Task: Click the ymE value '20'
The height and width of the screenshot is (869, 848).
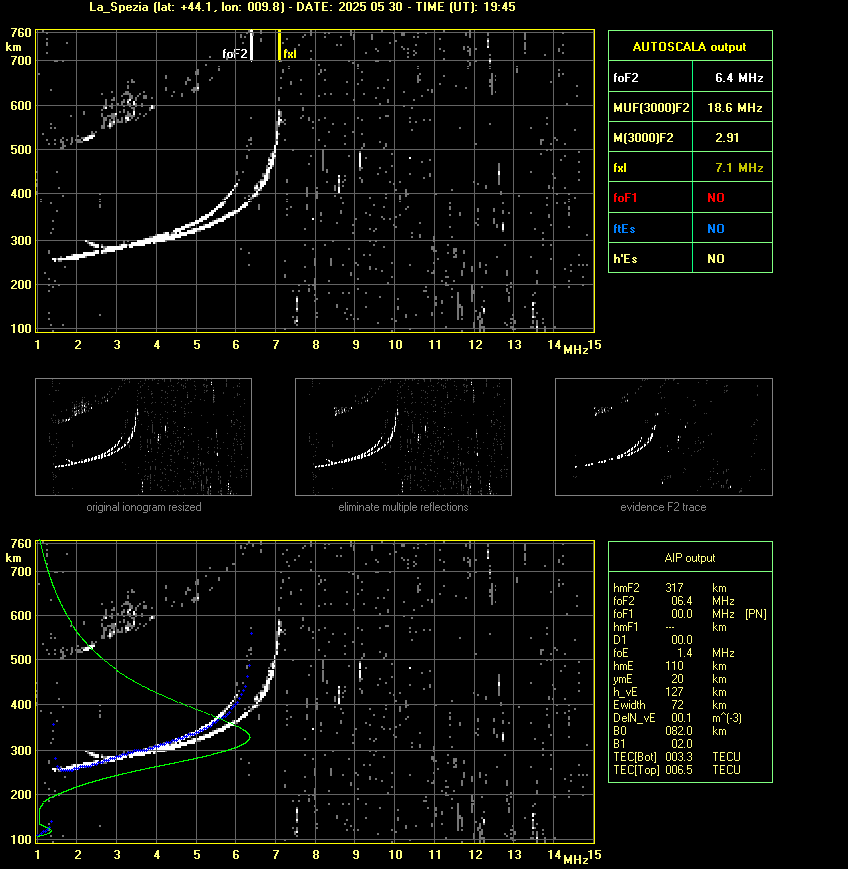Action: (677, 679)
